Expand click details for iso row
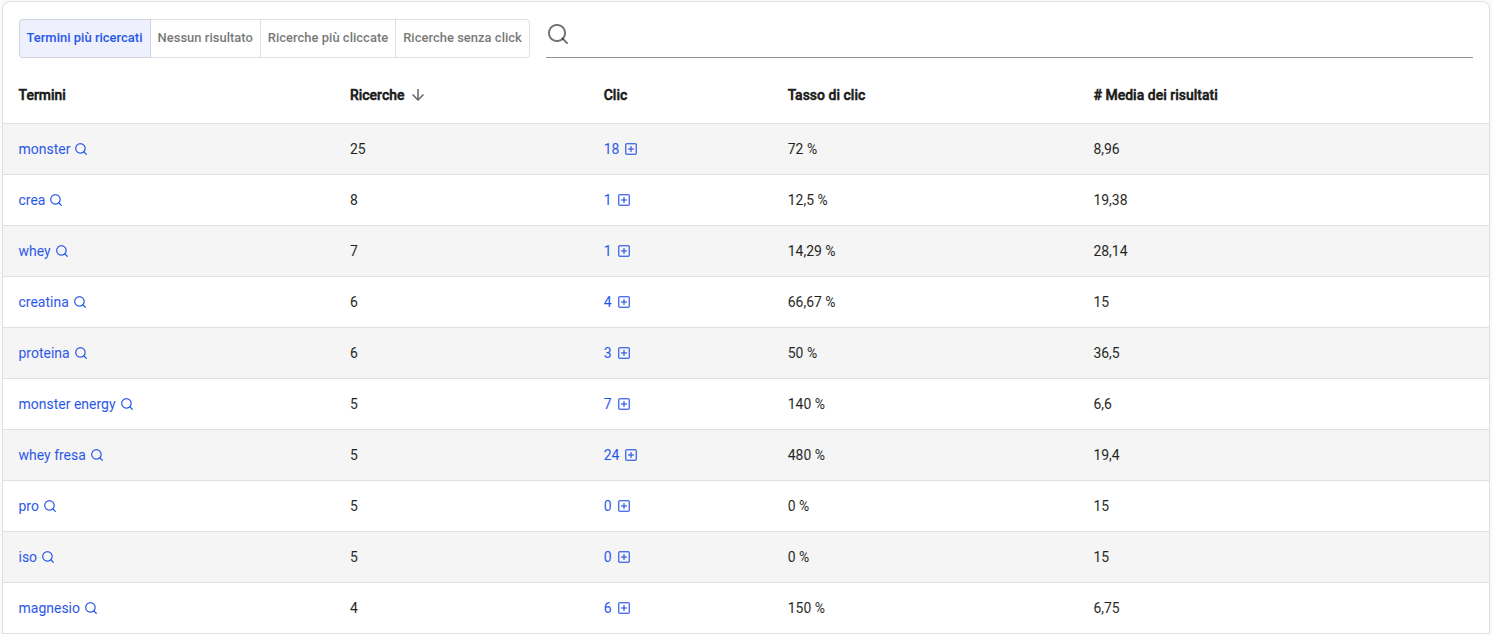 624,557
